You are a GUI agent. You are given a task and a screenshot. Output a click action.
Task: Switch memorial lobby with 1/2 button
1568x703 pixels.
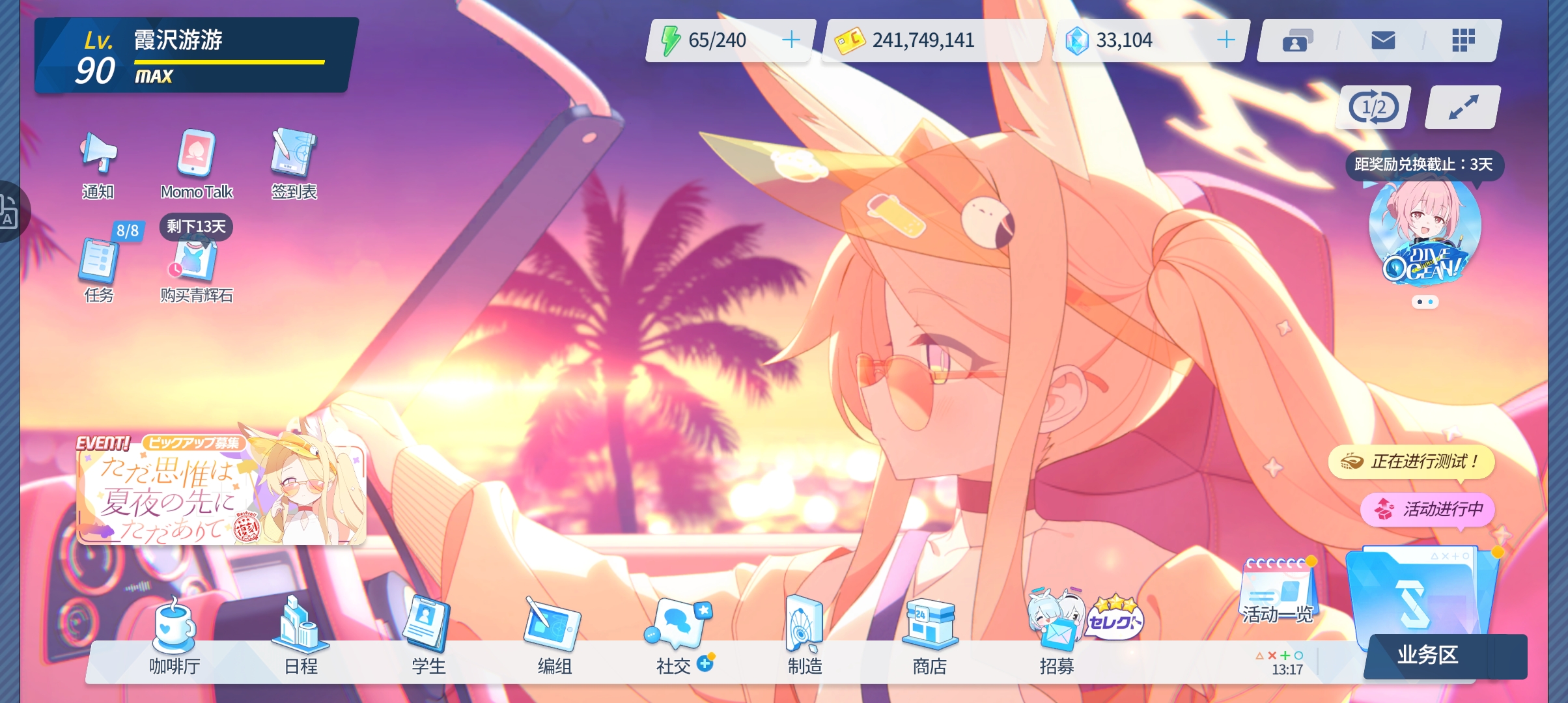pyautogui.click(x=1373, y=107)
